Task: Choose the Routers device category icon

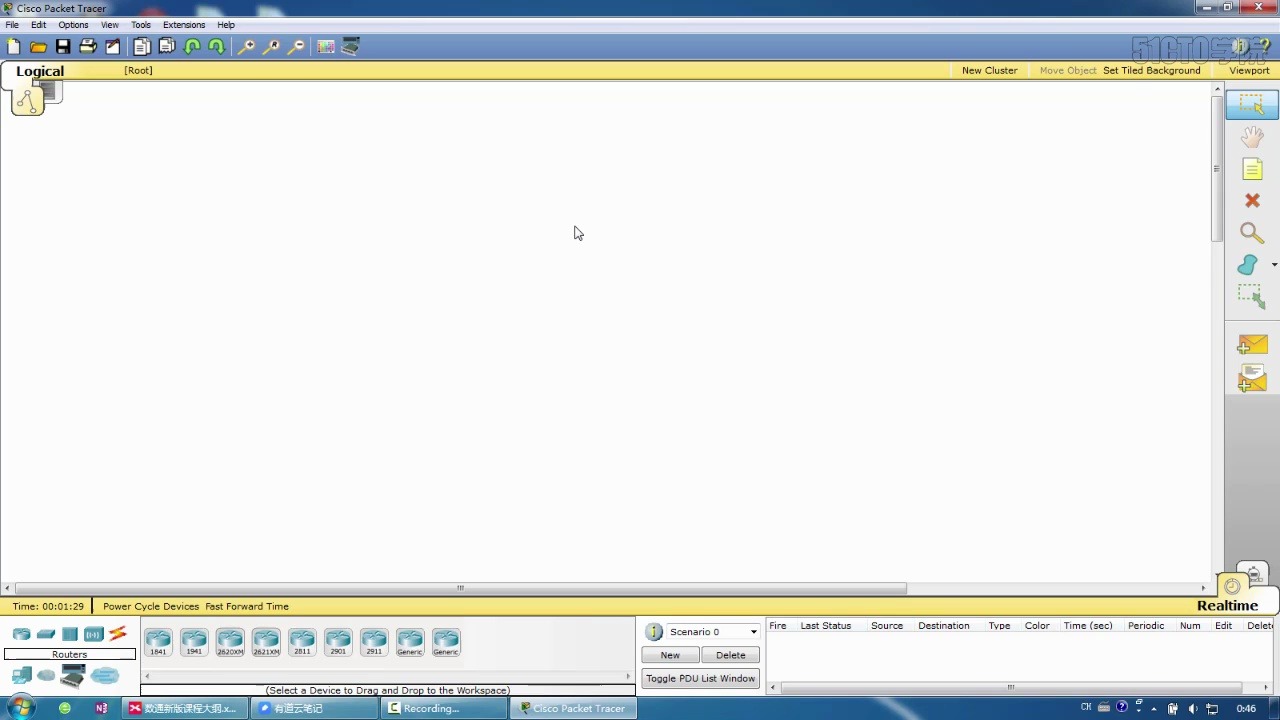Action: point(21,634)
